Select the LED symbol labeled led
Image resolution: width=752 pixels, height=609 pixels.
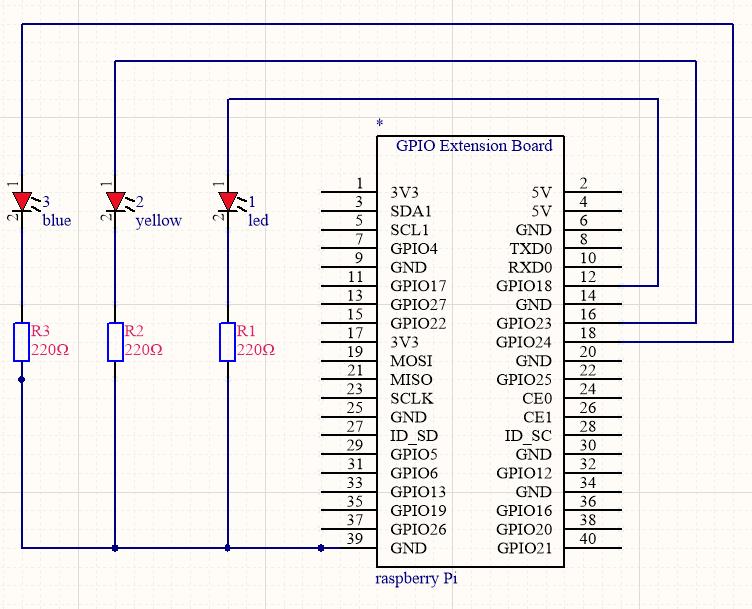(x=228, y=201)
